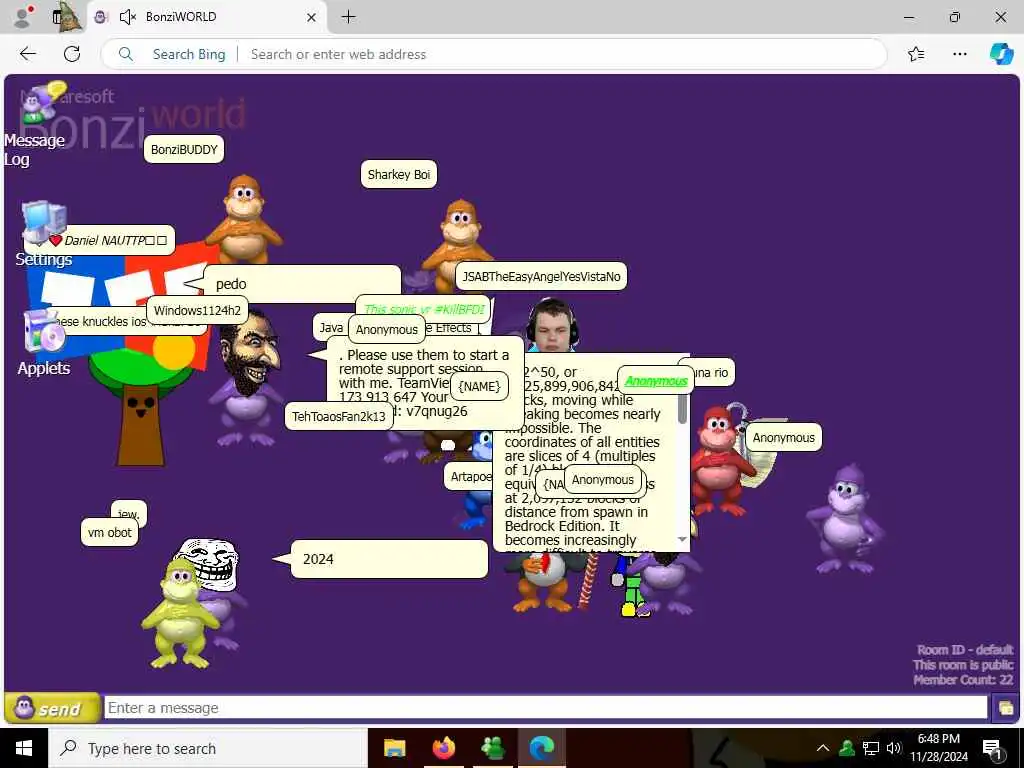
Task: Click the green underlined Anonymous name tag
Action: [x=656, y=381]
